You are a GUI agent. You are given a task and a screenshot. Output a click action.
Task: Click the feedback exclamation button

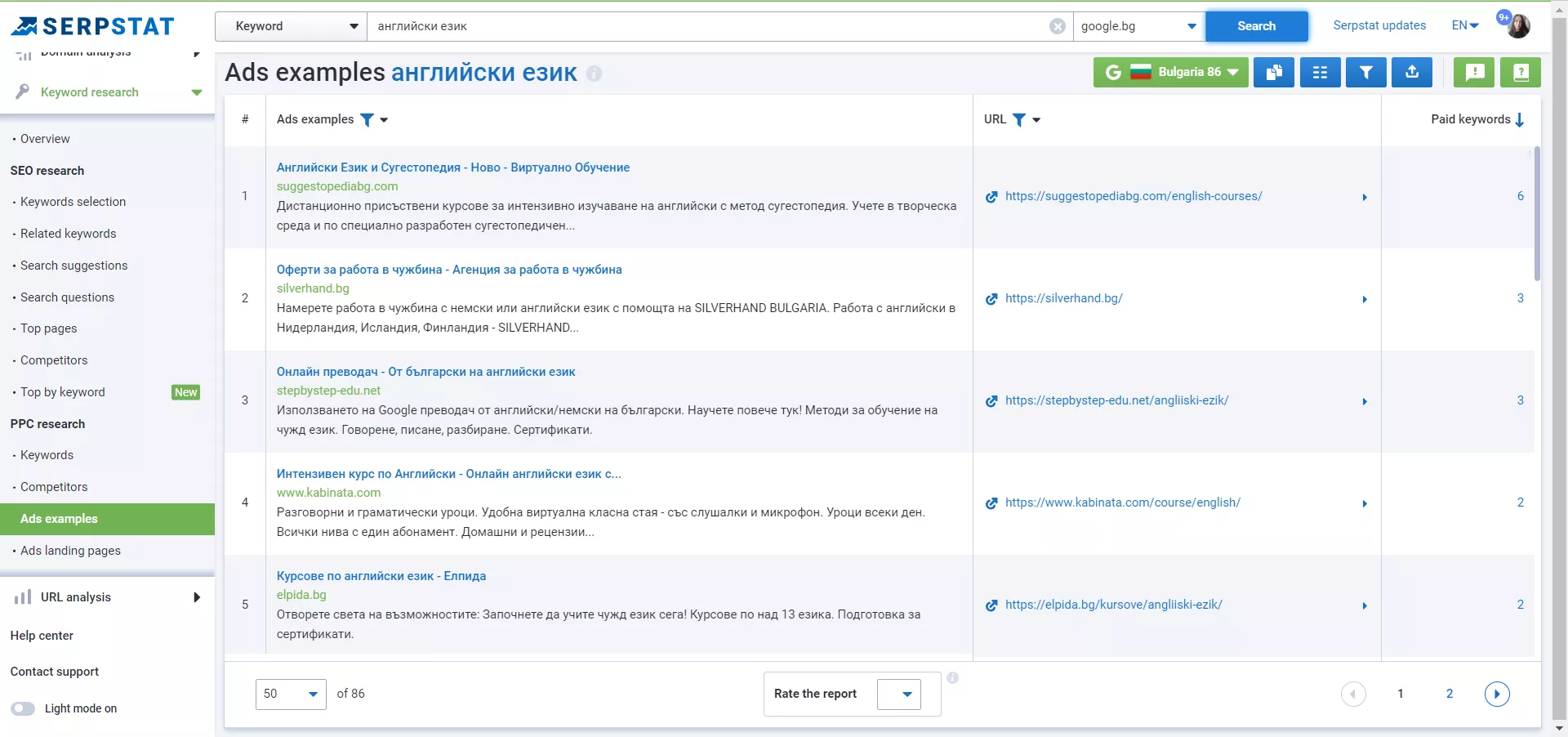[1475, 73]
